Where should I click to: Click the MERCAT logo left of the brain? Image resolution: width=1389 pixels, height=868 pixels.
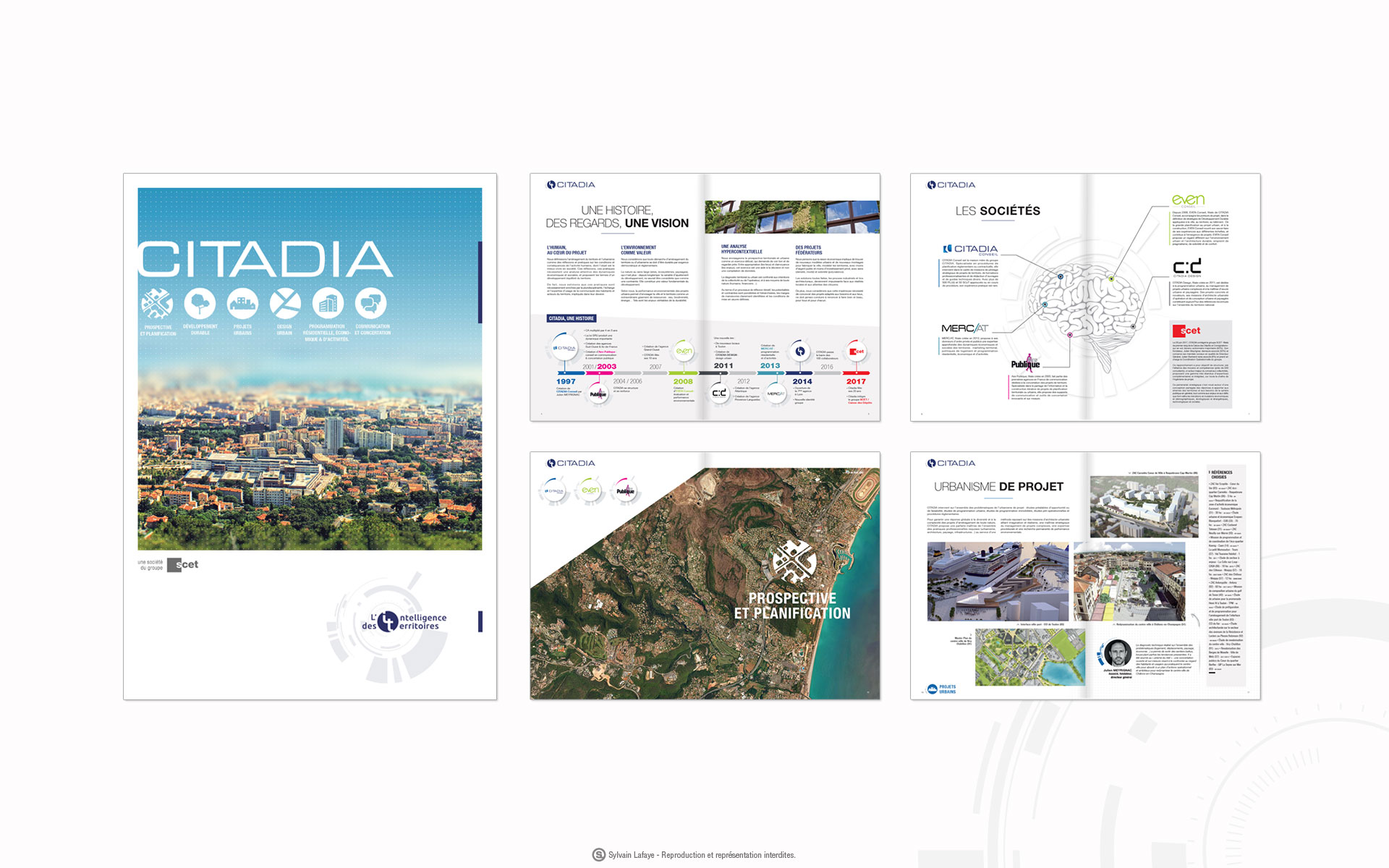(x=964, y=328)
